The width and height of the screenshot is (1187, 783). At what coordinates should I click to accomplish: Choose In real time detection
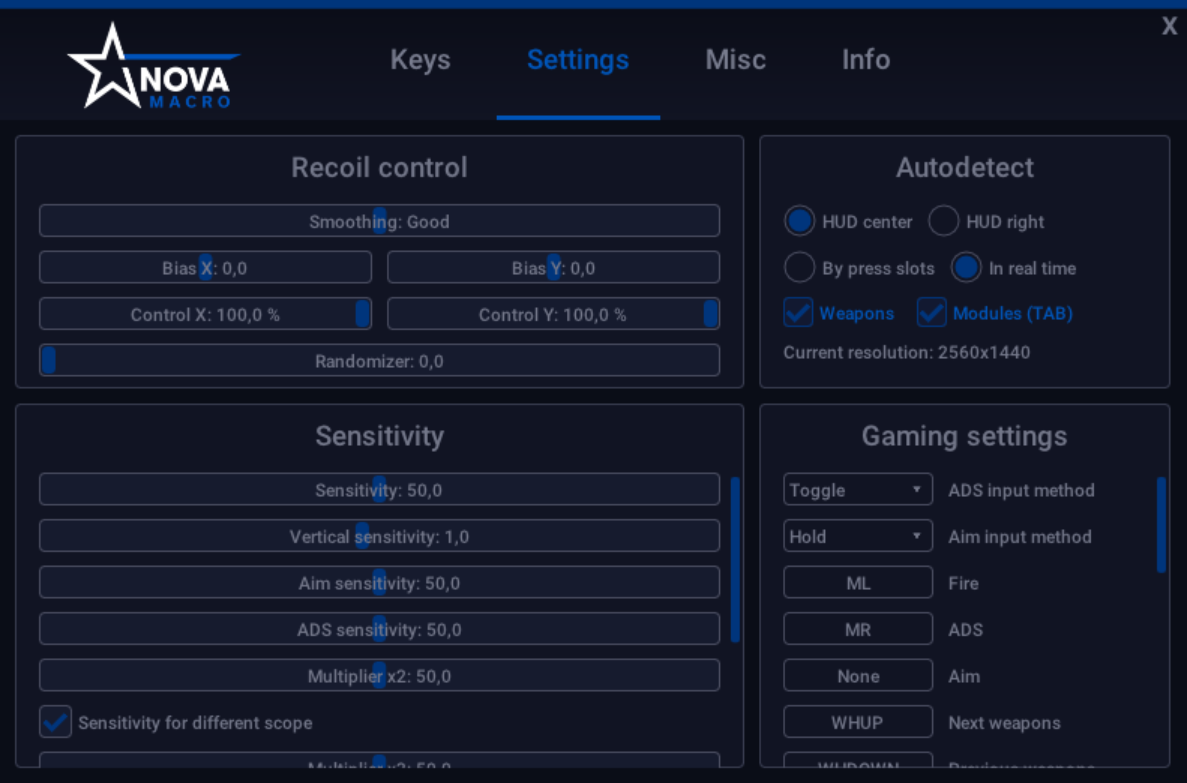pyautogui.click(x=966, y=267)
